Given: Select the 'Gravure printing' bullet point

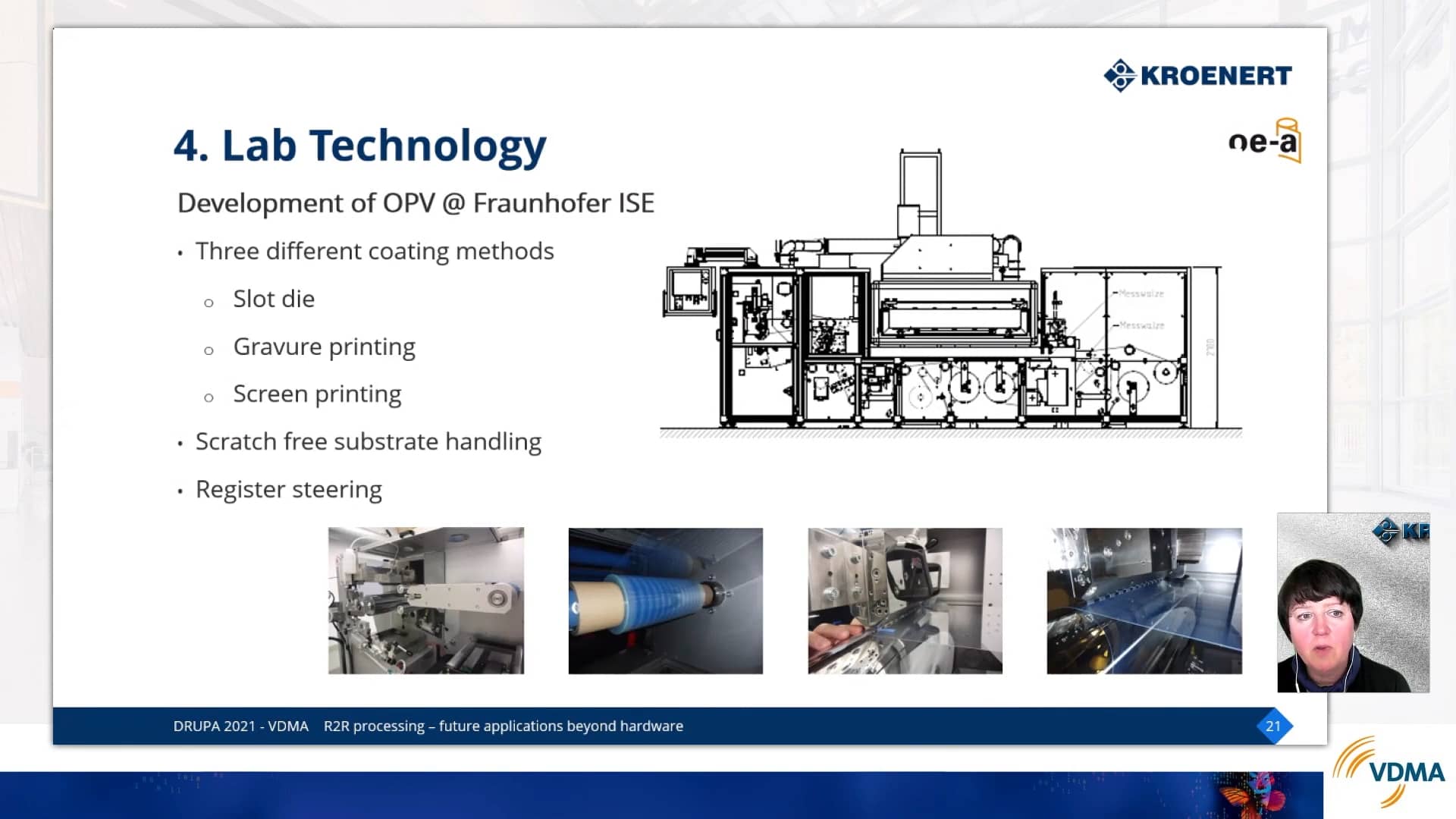Looking at the screenshot, I should tap(324, 347).
